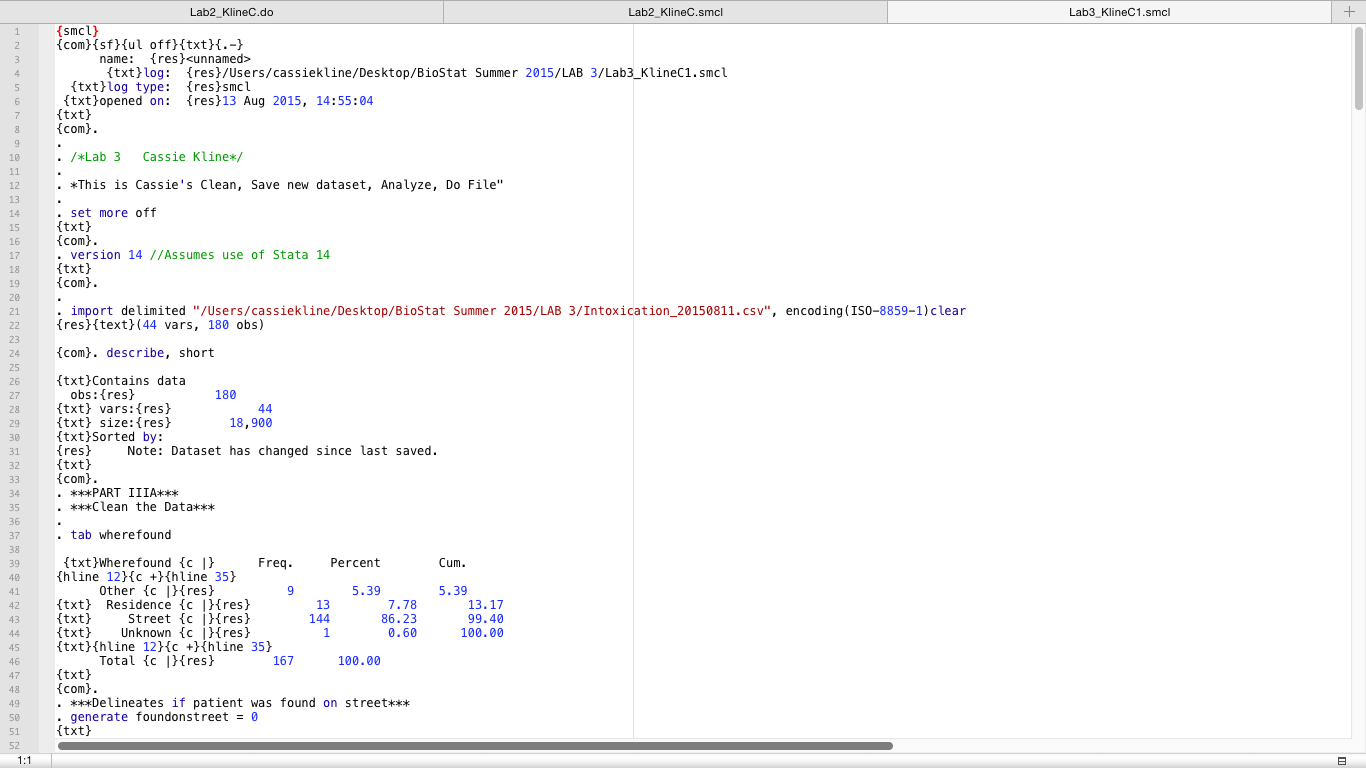The height and width of the screenshot is (768, 1366).
Task: Click the 'Other' row with 5.39 percent
Action: tap(283, 591)
